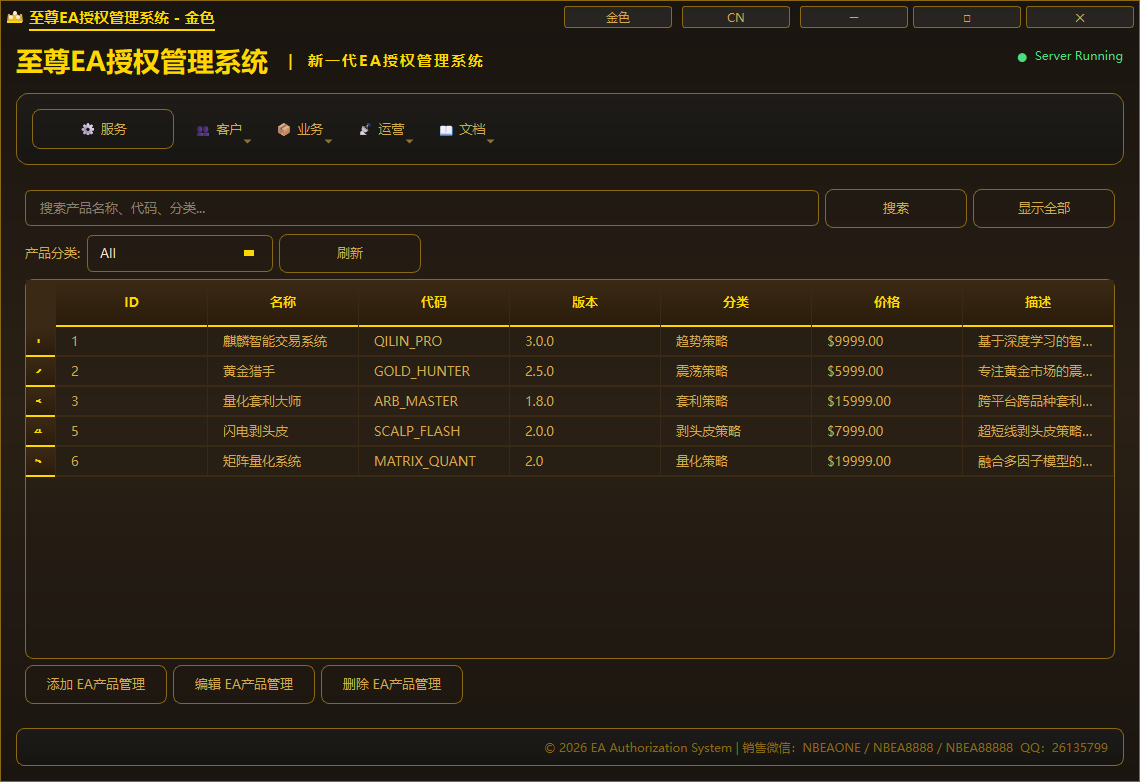Click the 文档 open book icon
The width and height of the screenshot is (1140, 782).
pos(446,130)
